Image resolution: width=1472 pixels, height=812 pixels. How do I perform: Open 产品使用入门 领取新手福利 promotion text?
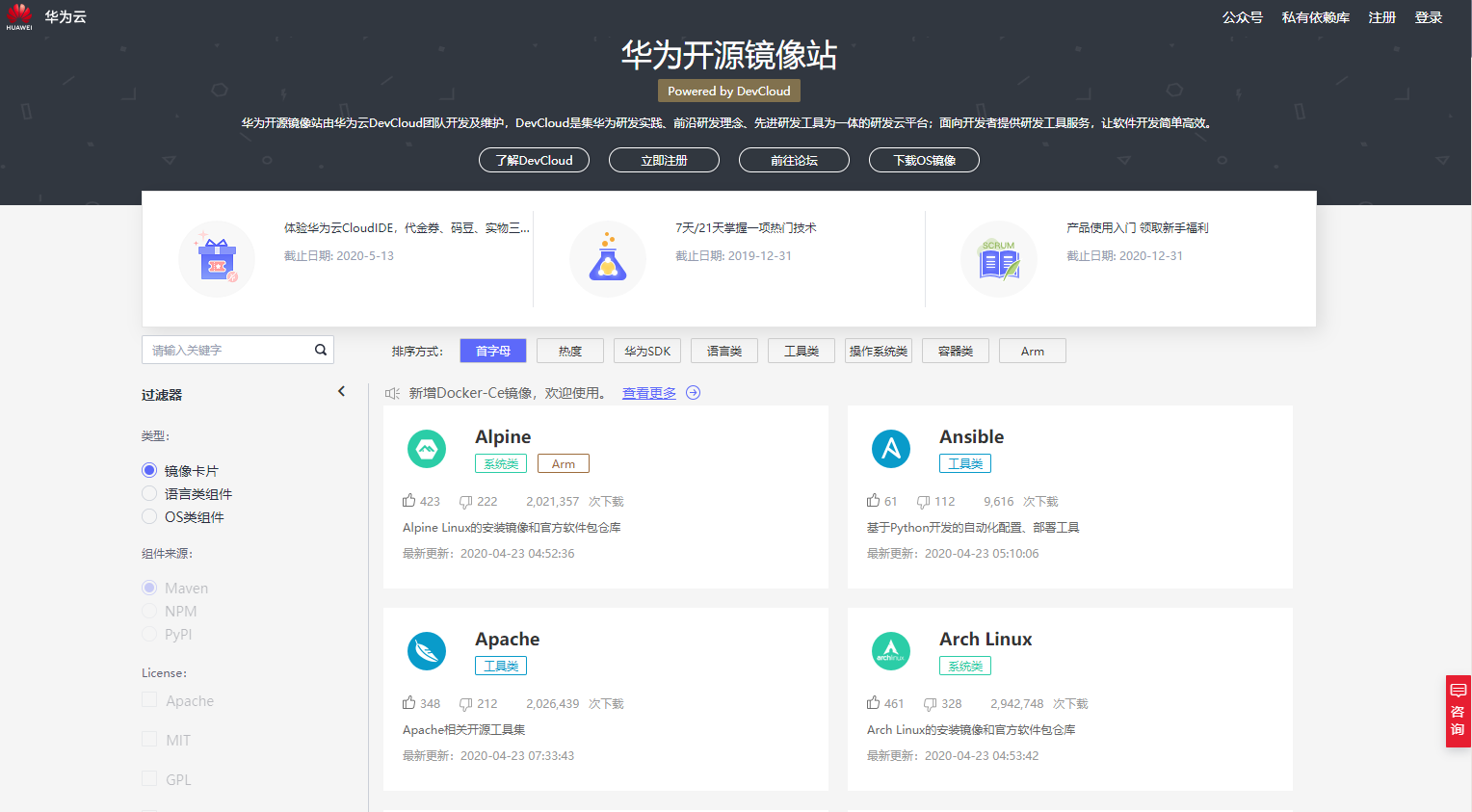click(x=1137, y=228)
